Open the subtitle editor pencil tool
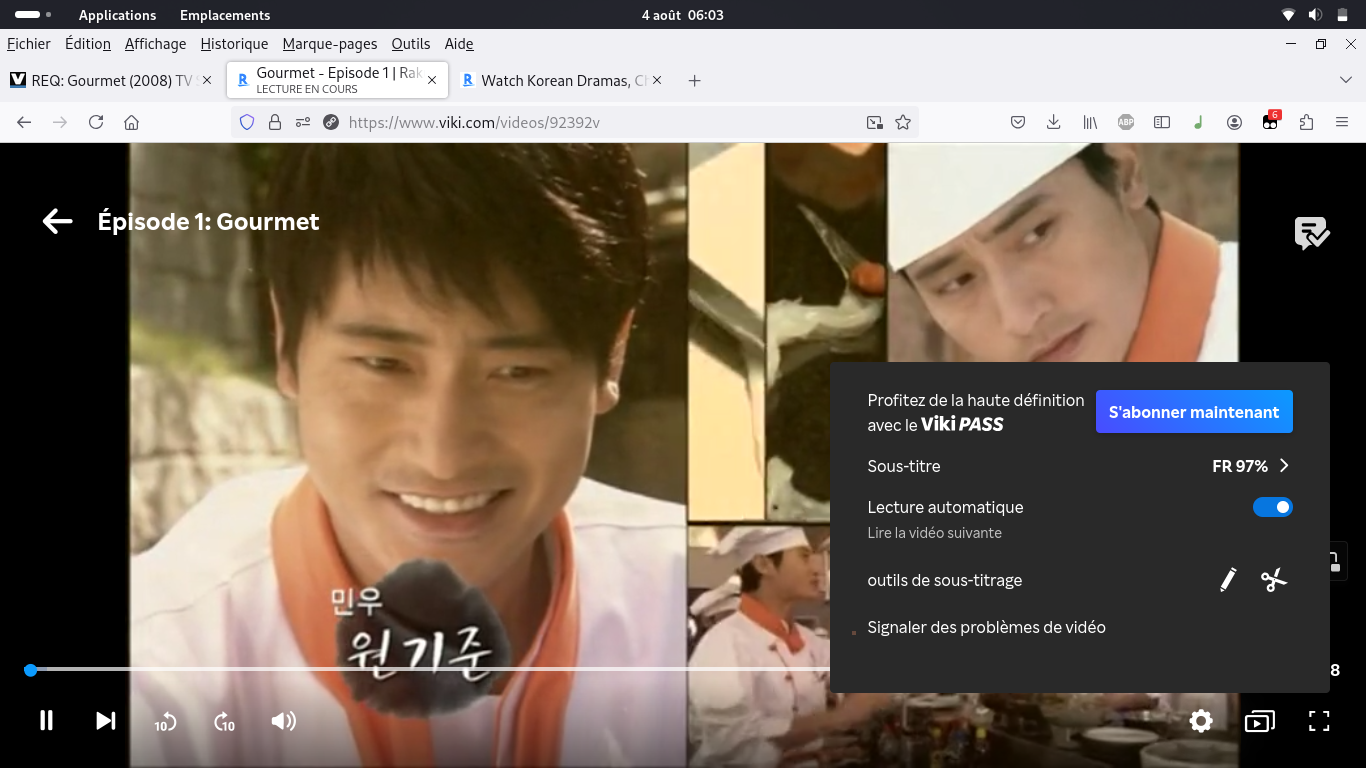Screen dimensions: 1366x768 point(1228,580)
